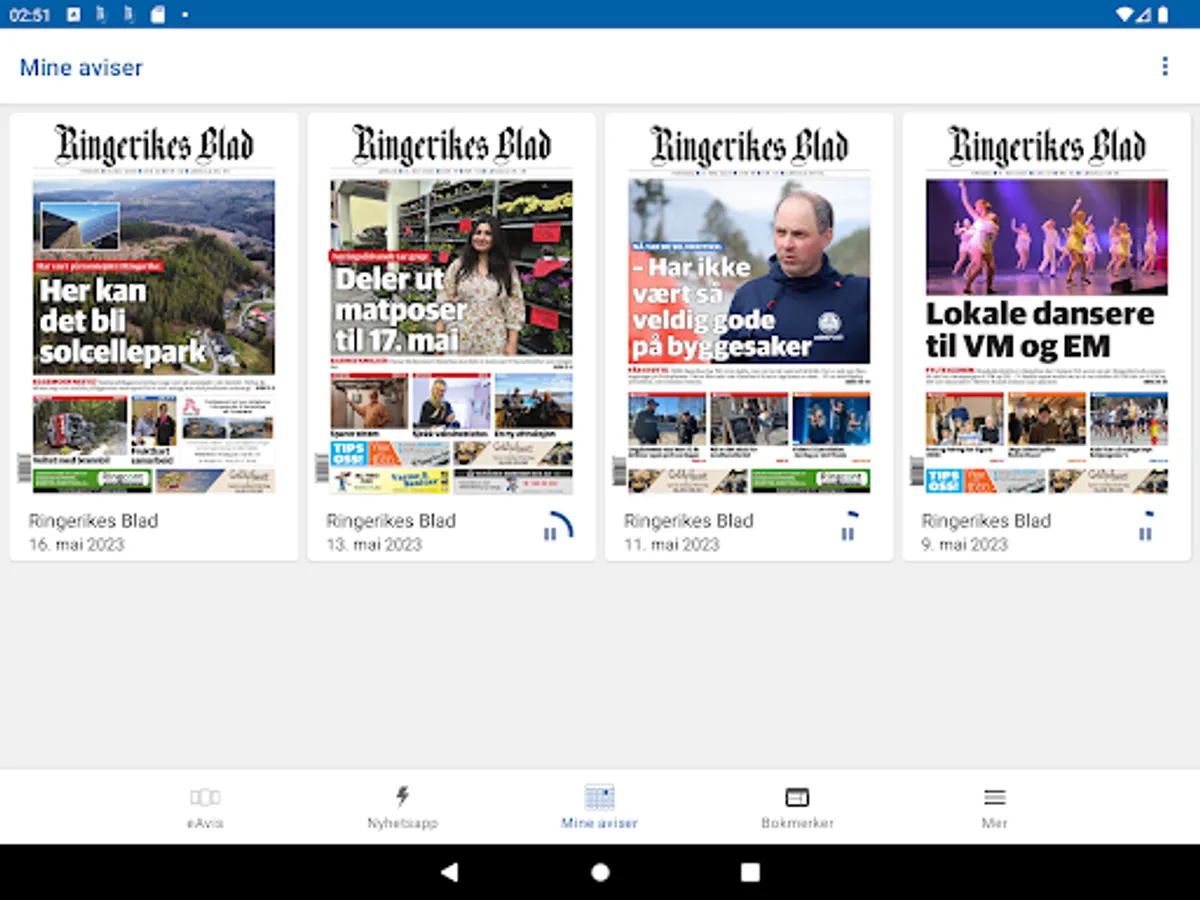
Task: Select the Mine aviser tab
Action: click(599, 808)
